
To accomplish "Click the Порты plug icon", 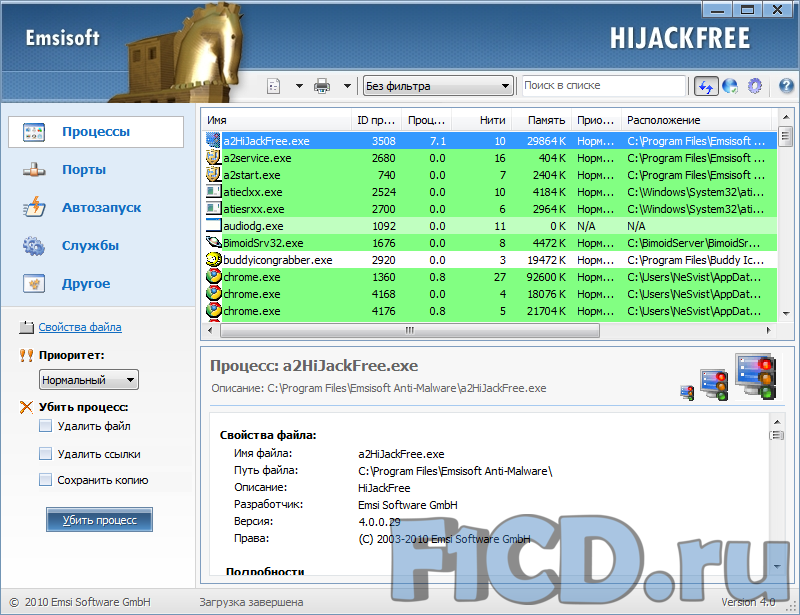I will coord(34,170).
